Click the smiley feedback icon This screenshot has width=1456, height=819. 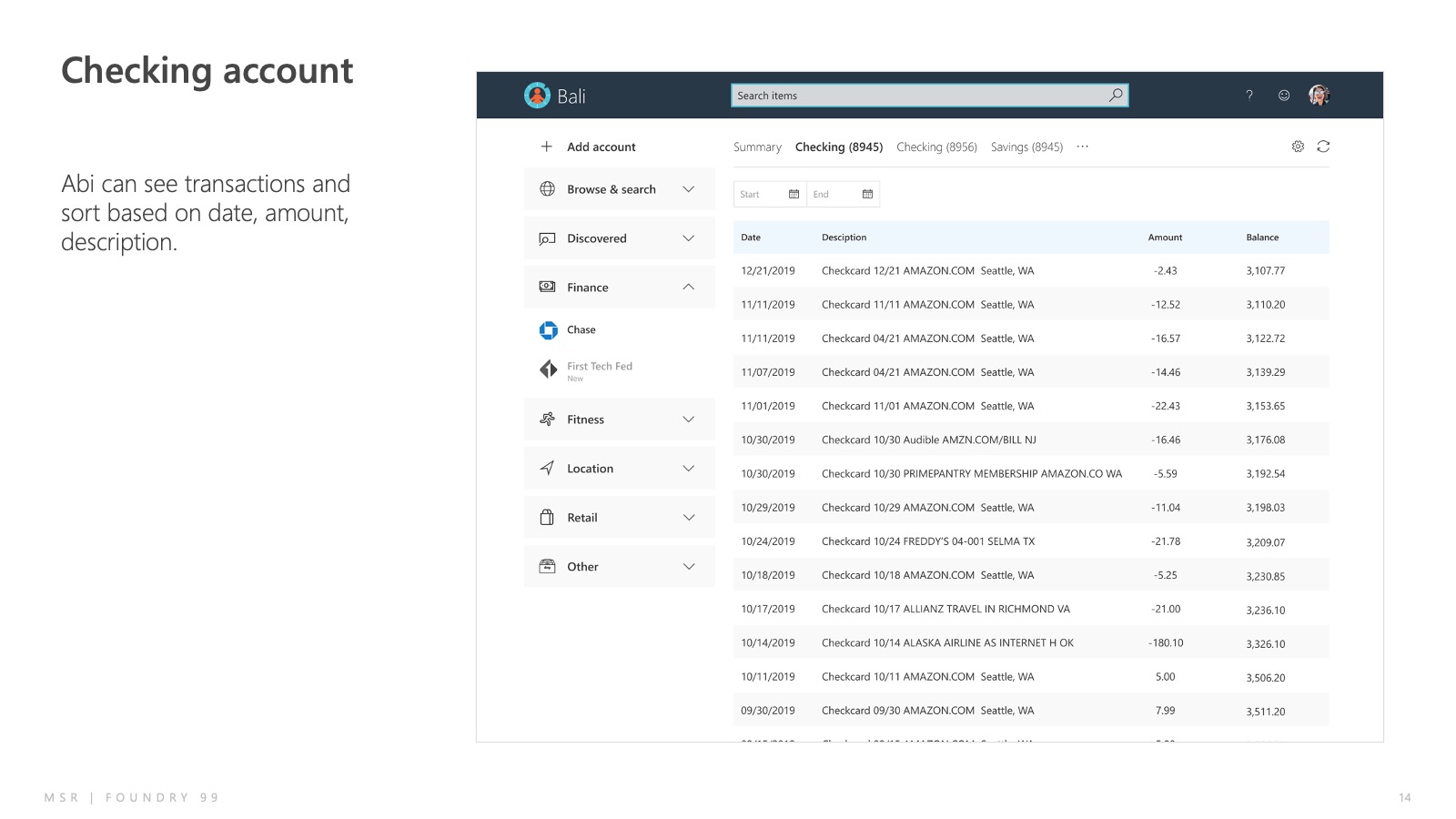(x=1284, y=96)
